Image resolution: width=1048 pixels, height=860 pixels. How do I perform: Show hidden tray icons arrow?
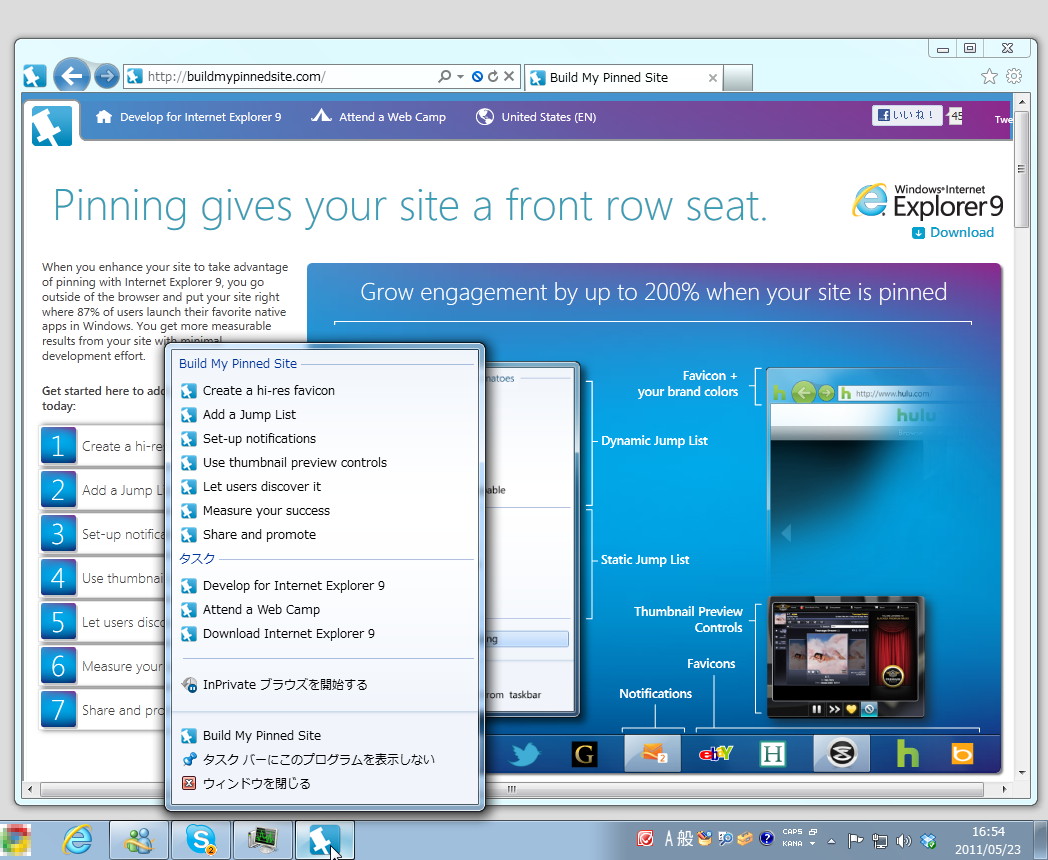point(831,841)
